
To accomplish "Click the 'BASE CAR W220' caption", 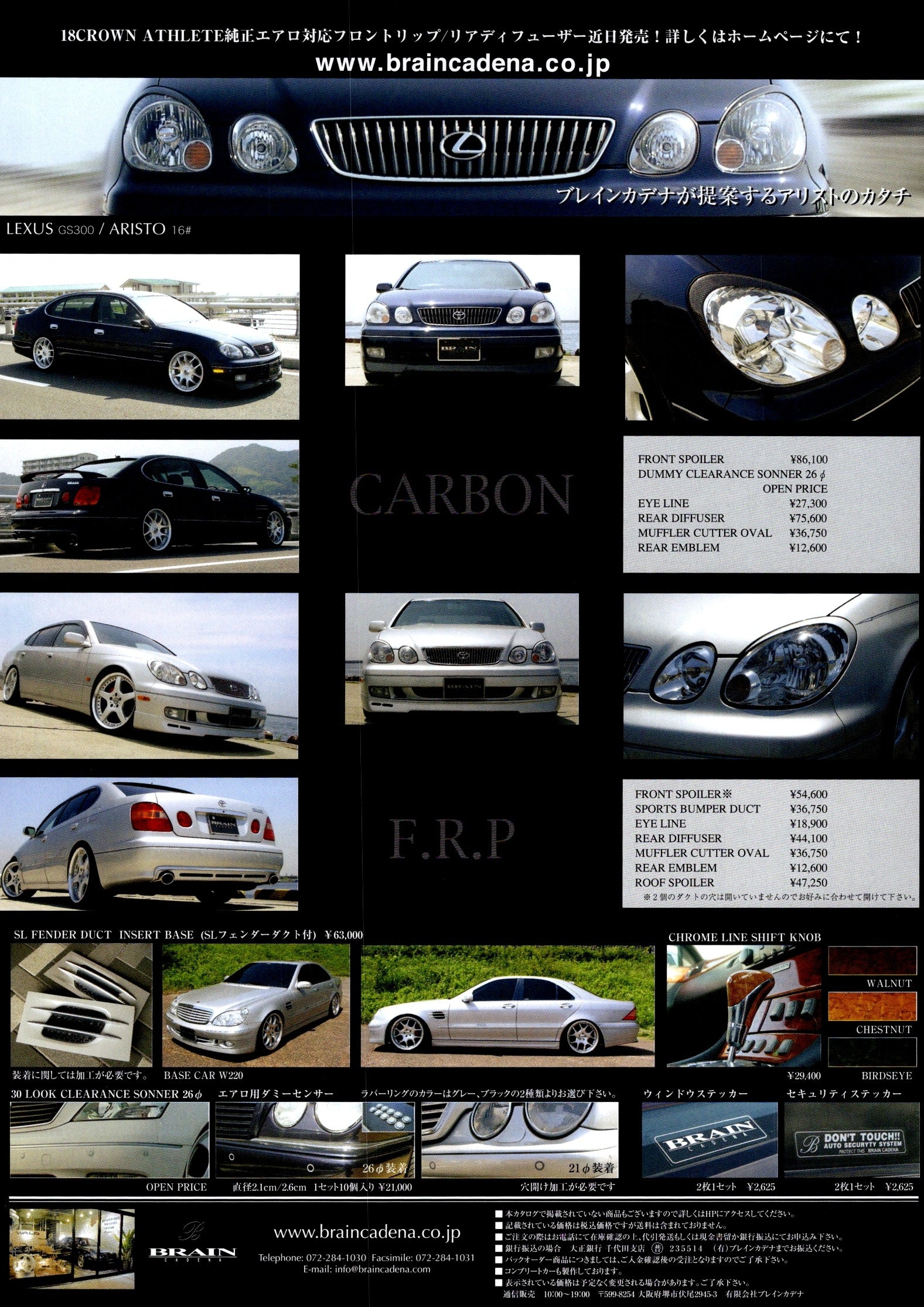I will pos(203,1075).
